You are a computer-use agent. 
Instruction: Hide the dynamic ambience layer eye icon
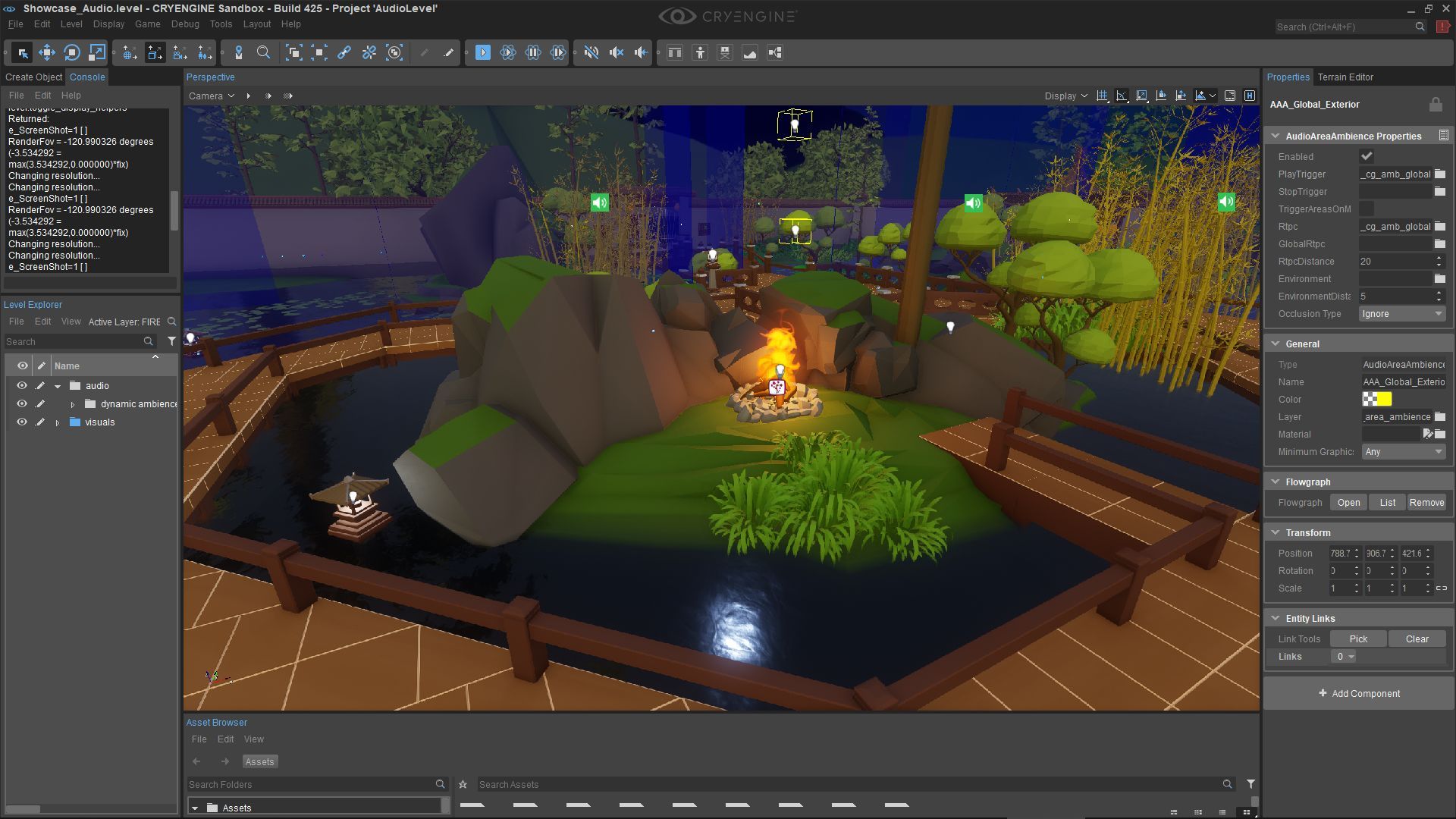point(22,404)
